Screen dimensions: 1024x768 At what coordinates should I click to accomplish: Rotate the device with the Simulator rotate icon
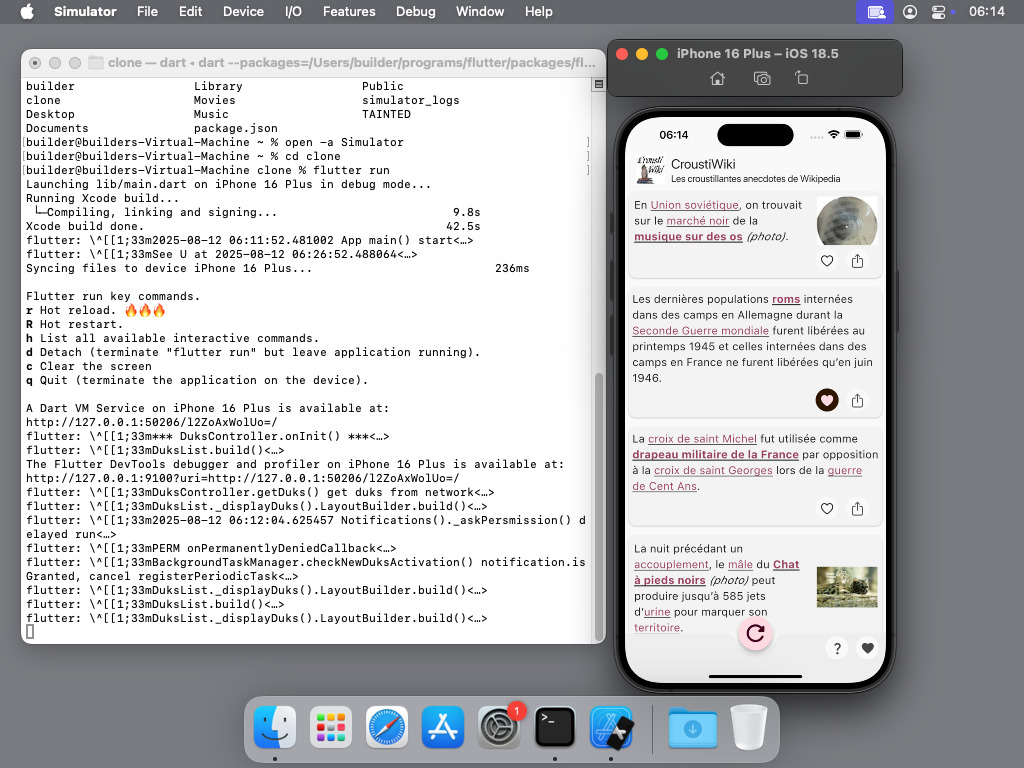pos(801,78)
